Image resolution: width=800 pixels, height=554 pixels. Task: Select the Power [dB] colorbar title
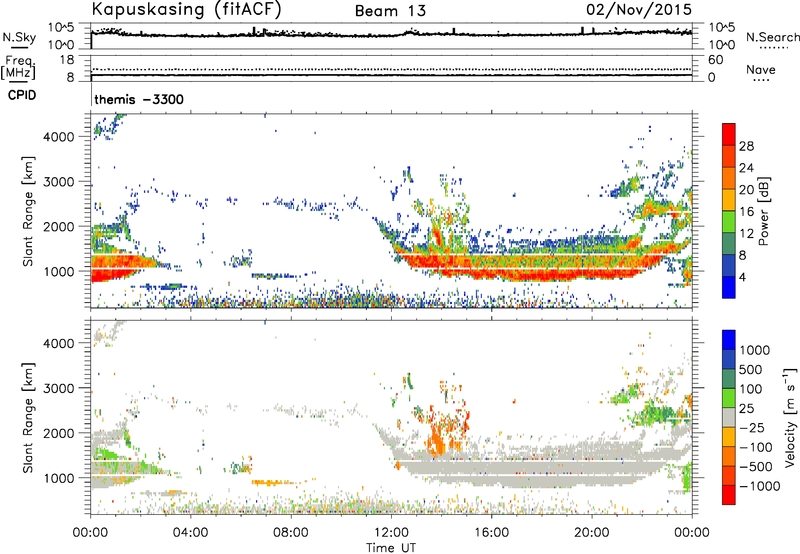point(763,211)
